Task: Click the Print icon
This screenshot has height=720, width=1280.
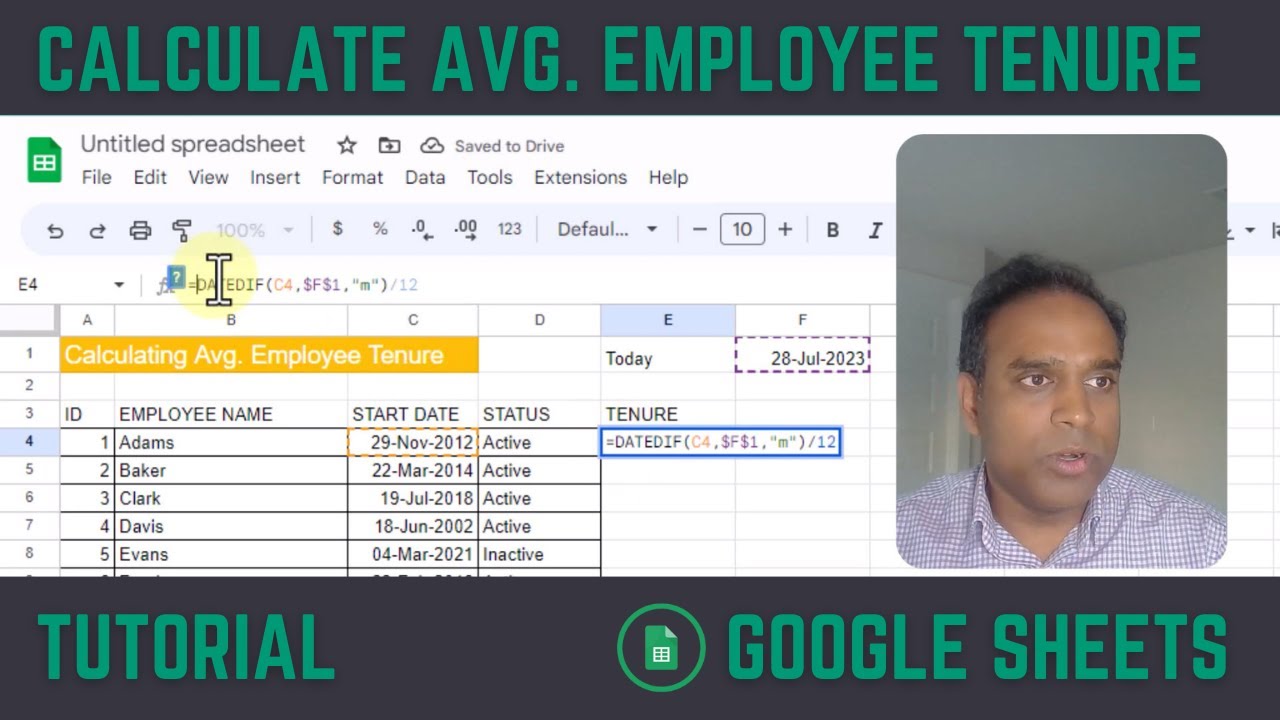Action: (140, 230)
